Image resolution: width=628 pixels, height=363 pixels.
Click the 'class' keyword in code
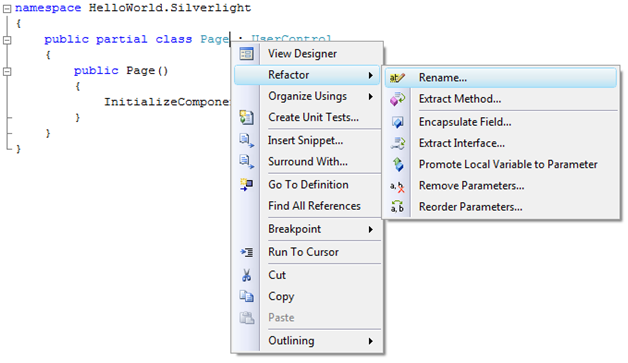click(174, 39)
